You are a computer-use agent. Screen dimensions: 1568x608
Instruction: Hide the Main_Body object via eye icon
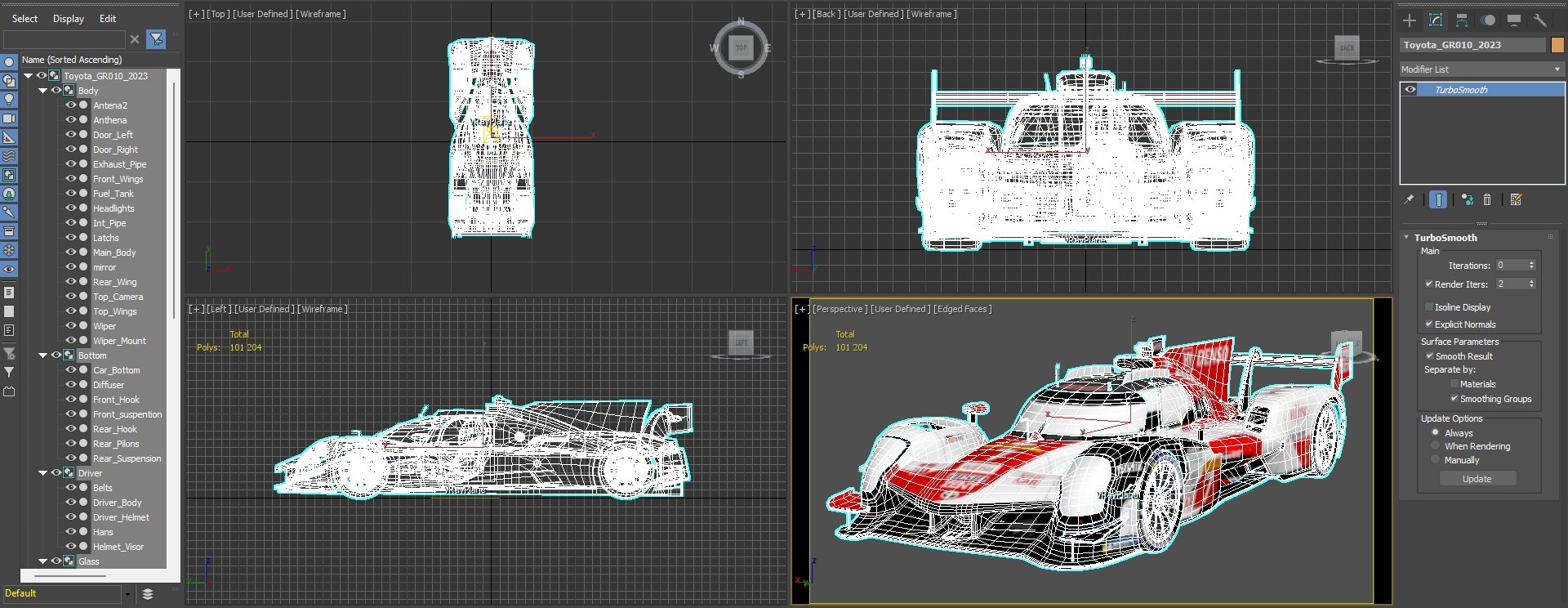(71, 253)
